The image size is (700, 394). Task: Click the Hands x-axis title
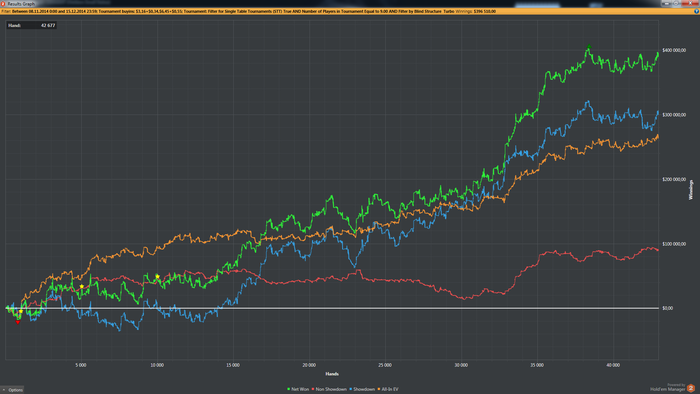click(x=332, y=374)
